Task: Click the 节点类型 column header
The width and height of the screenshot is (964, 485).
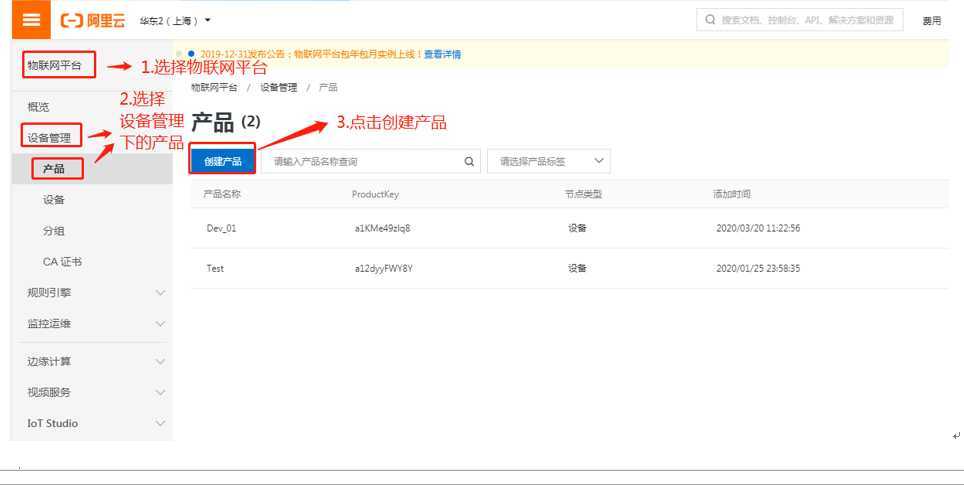Action: click(x=583, y=194)
